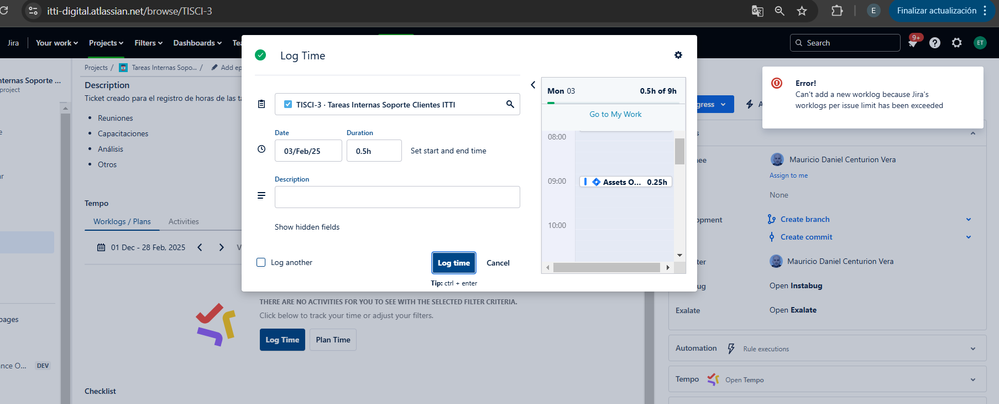View site information icon in address bar
Viewport: 999px width, 404px height.
[34, 11]
